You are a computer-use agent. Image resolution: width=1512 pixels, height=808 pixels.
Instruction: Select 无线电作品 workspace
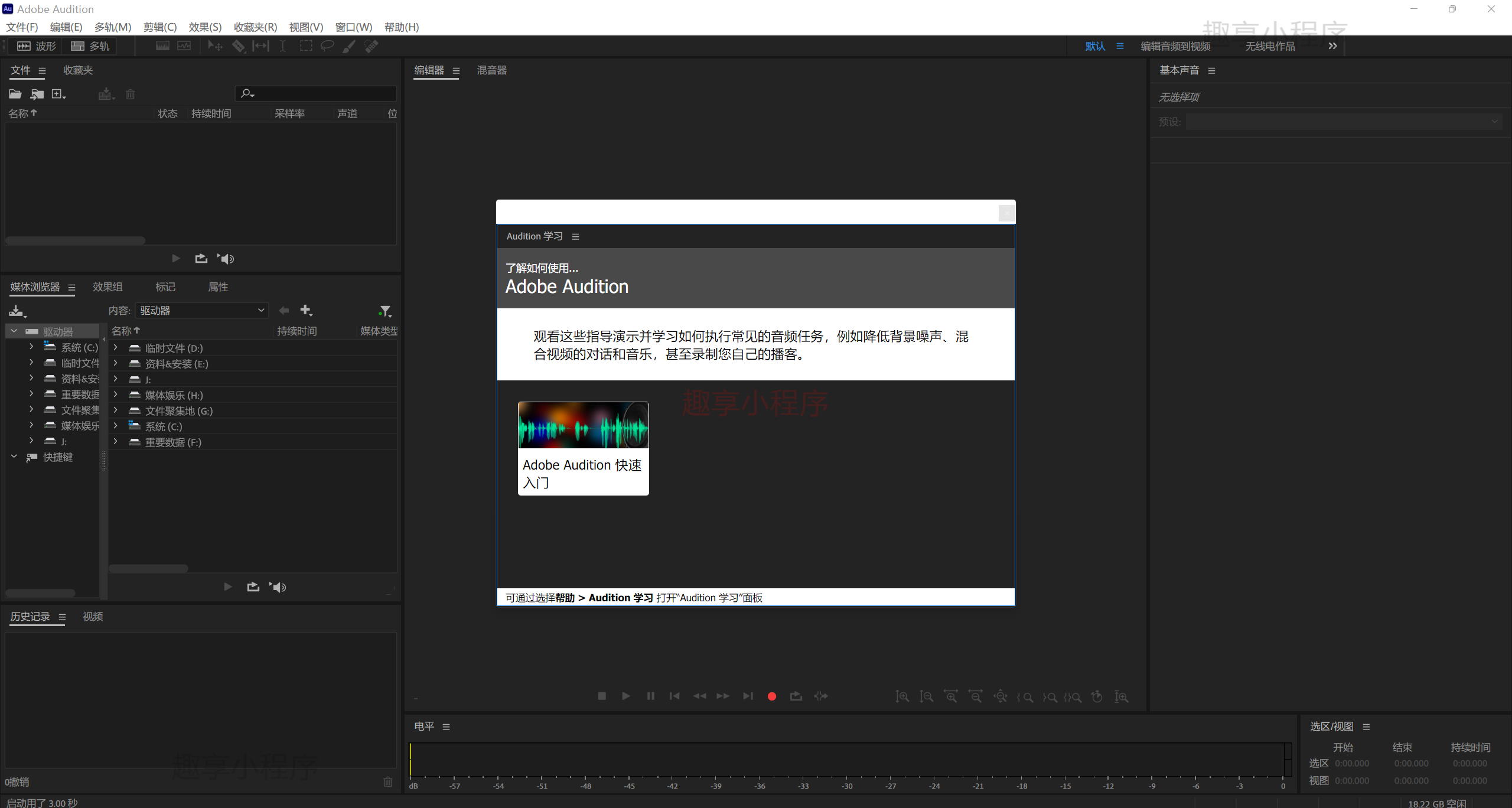1270,46
